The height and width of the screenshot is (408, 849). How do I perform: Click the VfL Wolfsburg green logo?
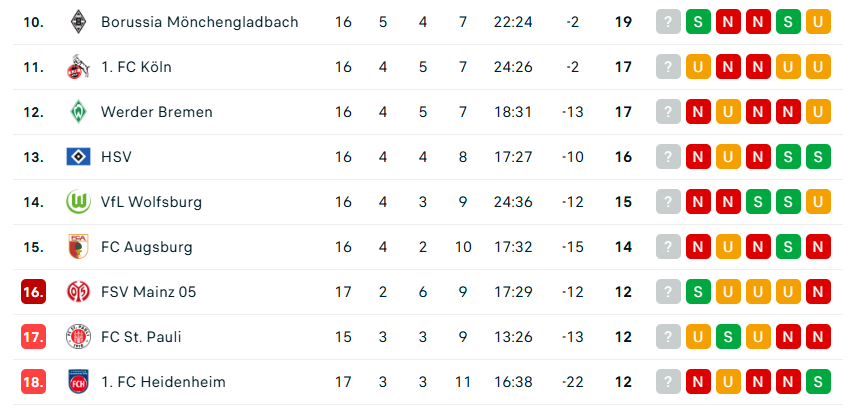pos(78,202)
